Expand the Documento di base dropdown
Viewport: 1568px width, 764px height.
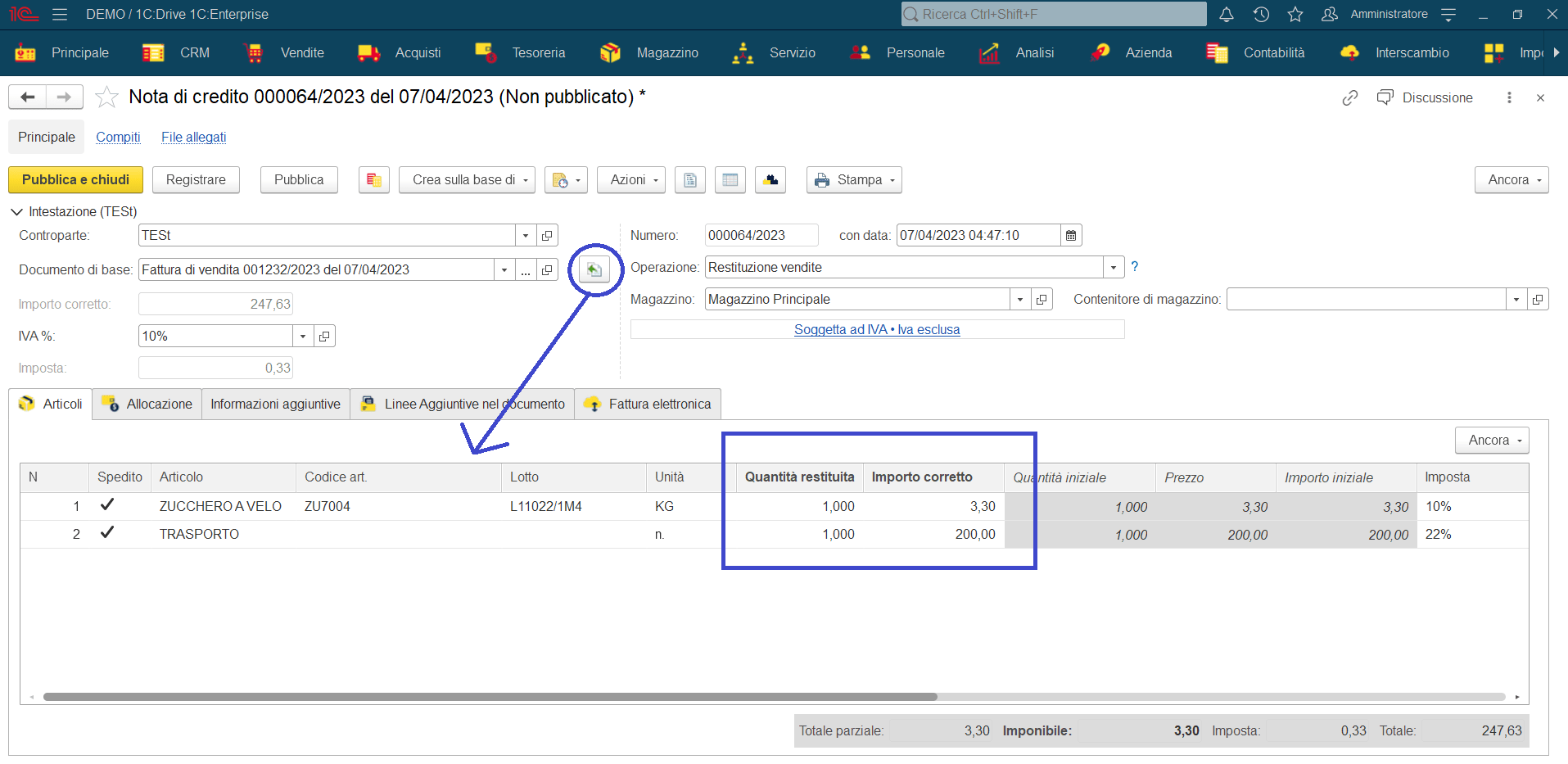point(504,270)
